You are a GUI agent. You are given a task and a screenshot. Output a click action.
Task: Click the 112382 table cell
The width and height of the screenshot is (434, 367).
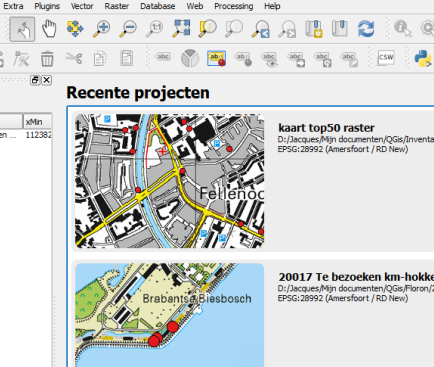[x=39, y=135]
